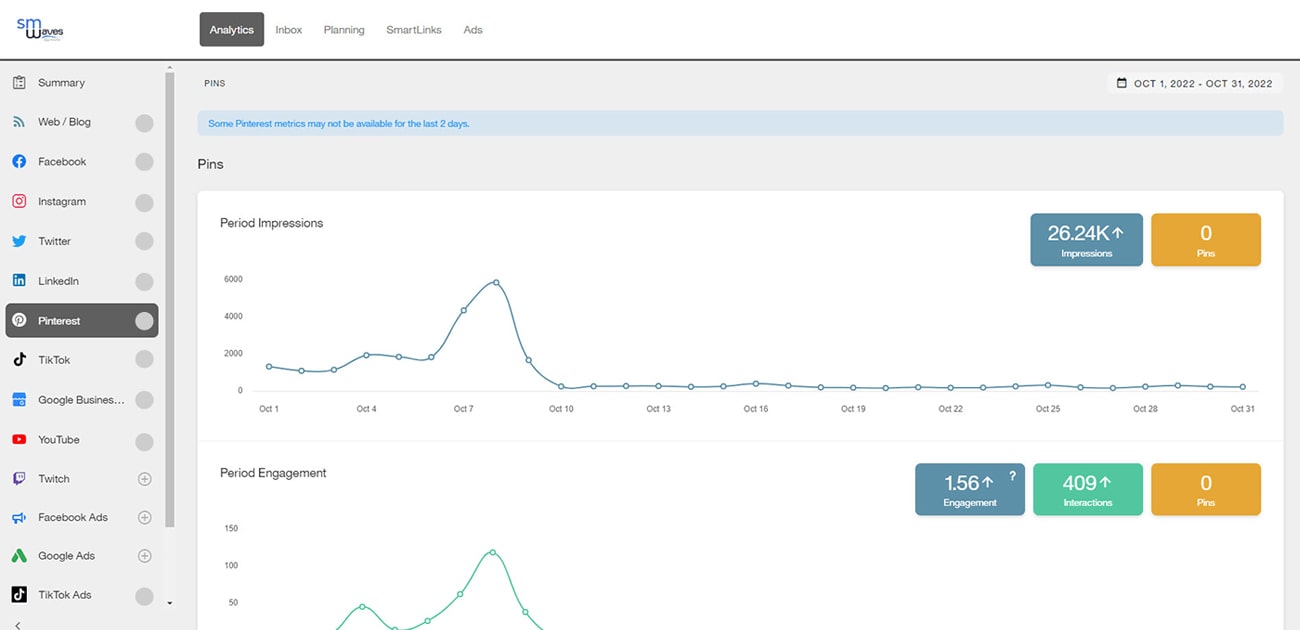1300x630 pixels.
Task: Toggle the YouTube status circle
Action: [x=144, y=440]
